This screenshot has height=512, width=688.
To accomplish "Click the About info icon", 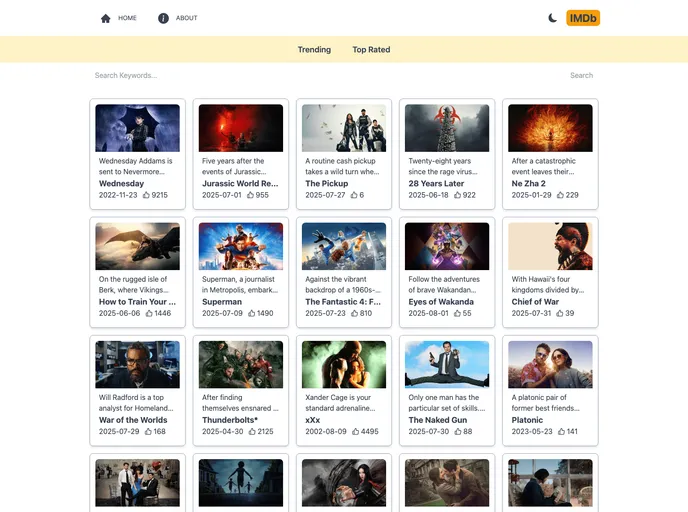I will coord(163,18).
